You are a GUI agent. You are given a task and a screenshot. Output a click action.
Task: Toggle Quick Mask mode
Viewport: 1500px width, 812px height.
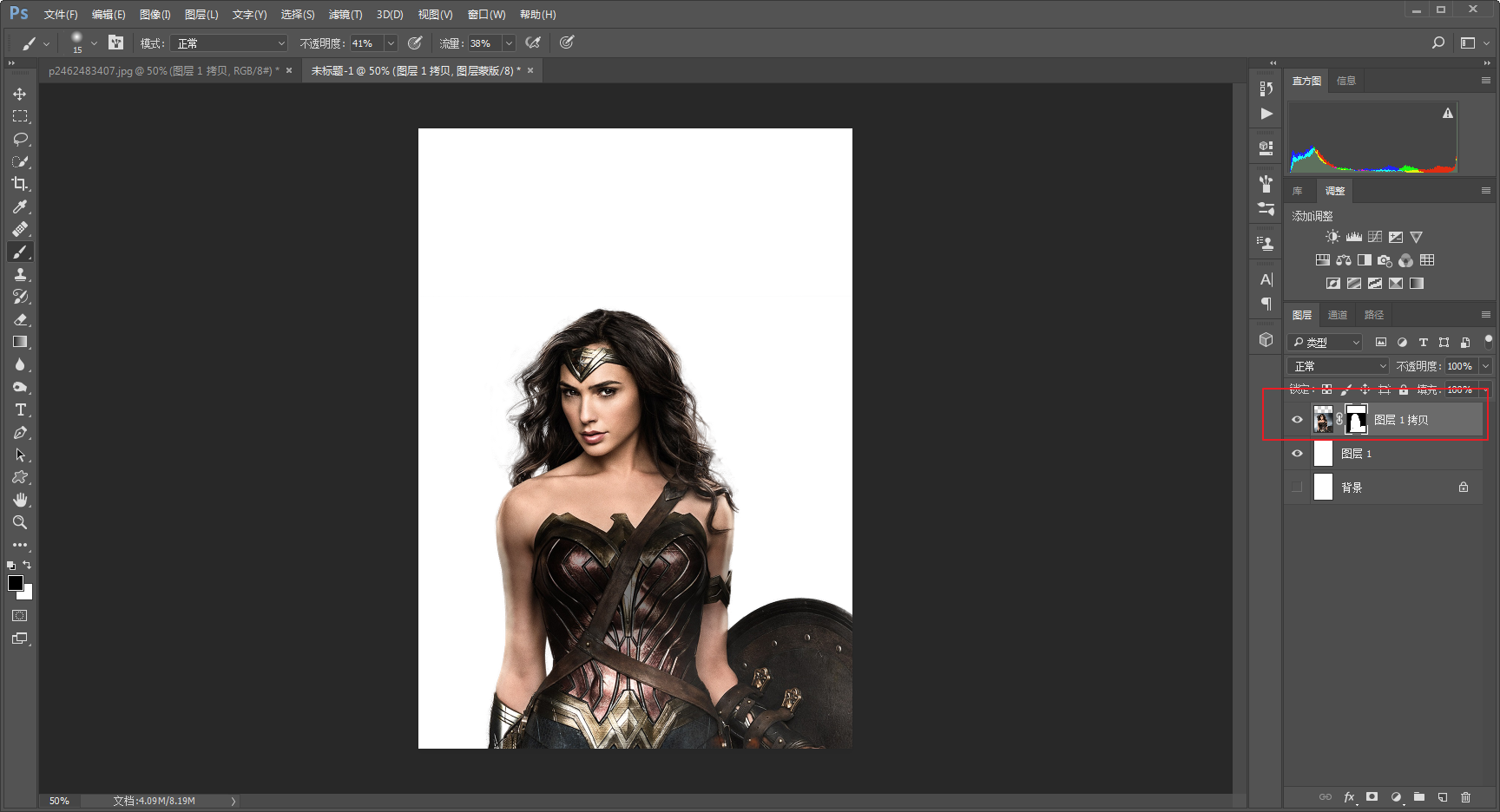pos(20,616)
